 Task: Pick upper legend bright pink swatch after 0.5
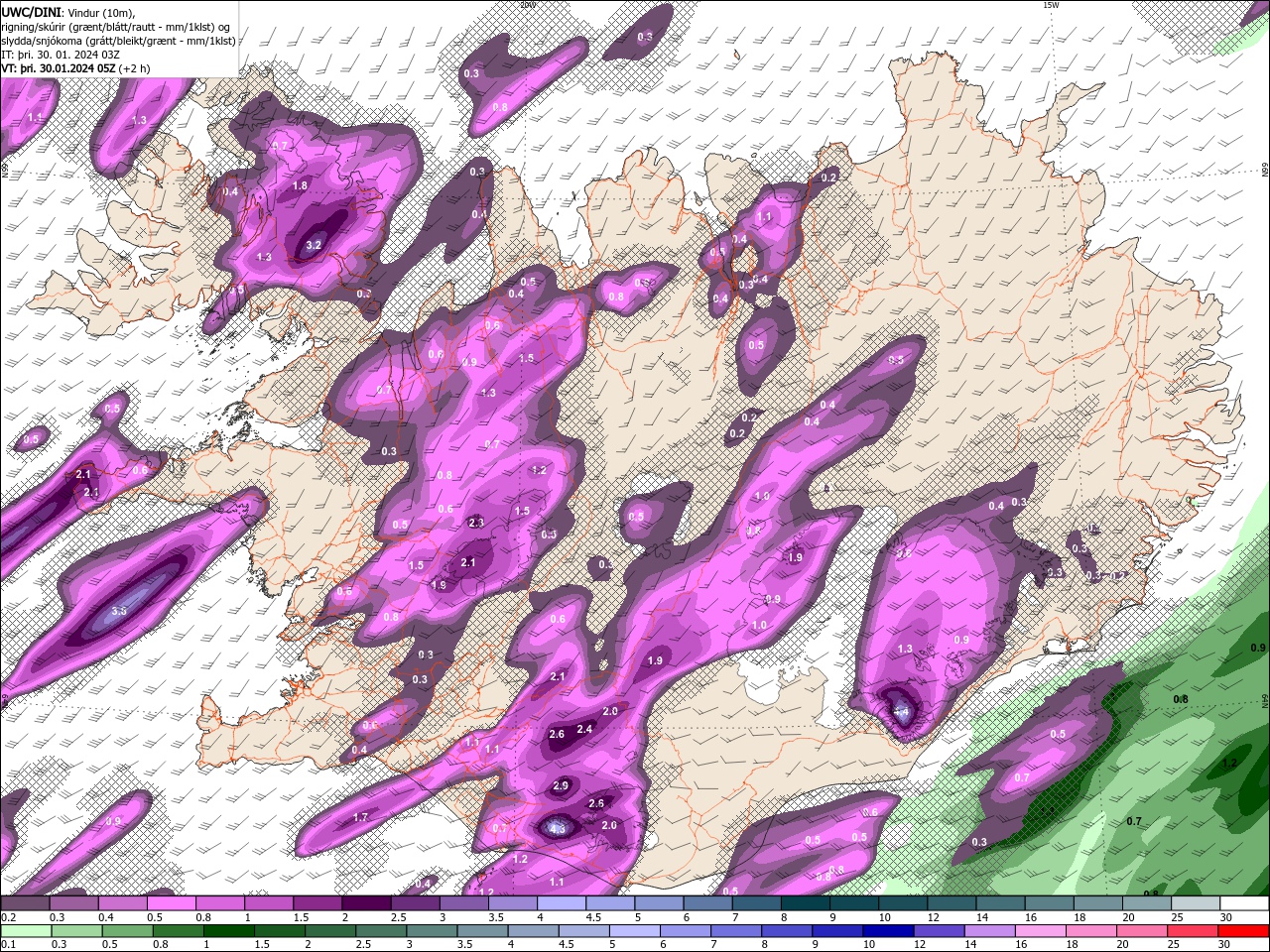[170, 903]
